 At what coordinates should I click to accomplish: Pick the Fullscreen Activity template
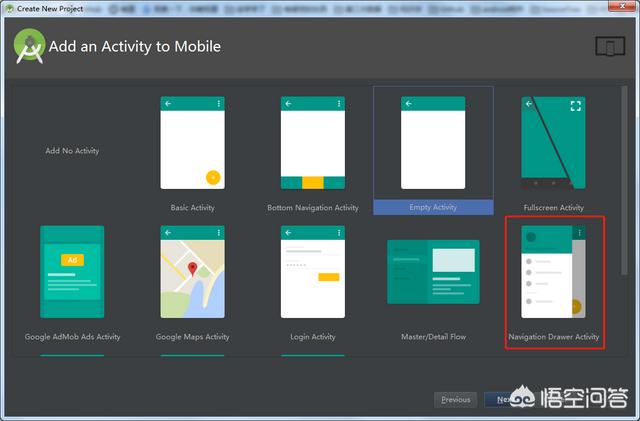coord(553,143)
